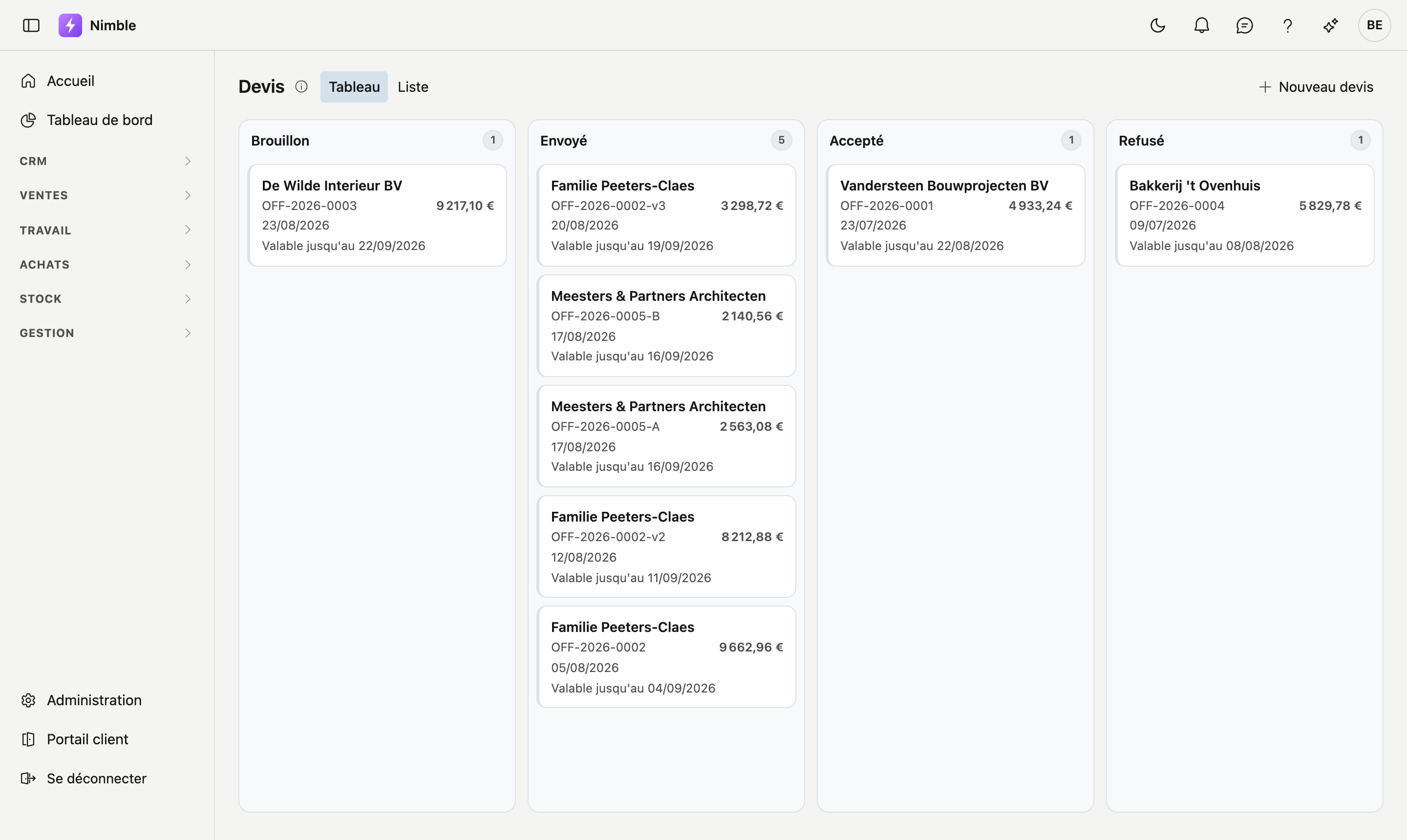Open quote card OFF-2026-0002-v2
This screenshot has height=840, width=1407.
[x=666, y=546]
